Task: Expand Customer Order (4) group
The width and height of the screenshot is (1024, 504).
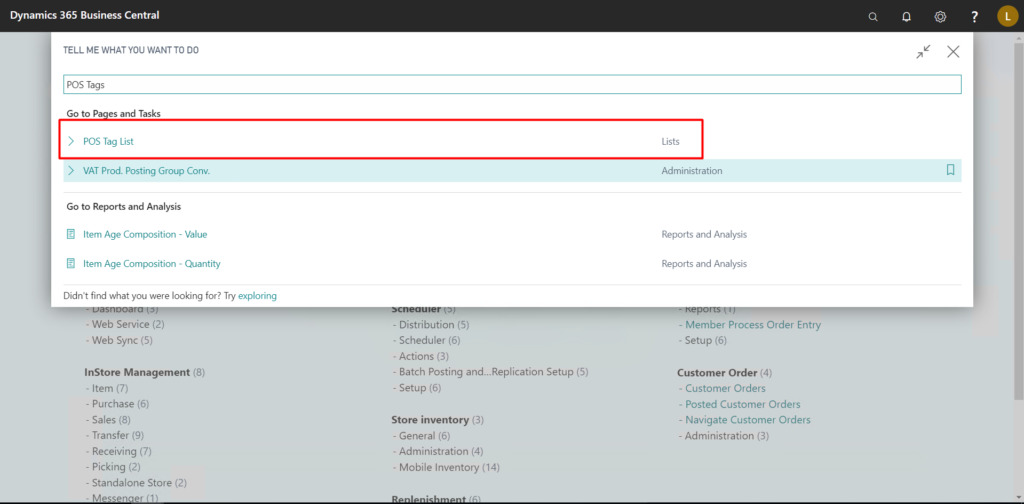Action: 724,373
